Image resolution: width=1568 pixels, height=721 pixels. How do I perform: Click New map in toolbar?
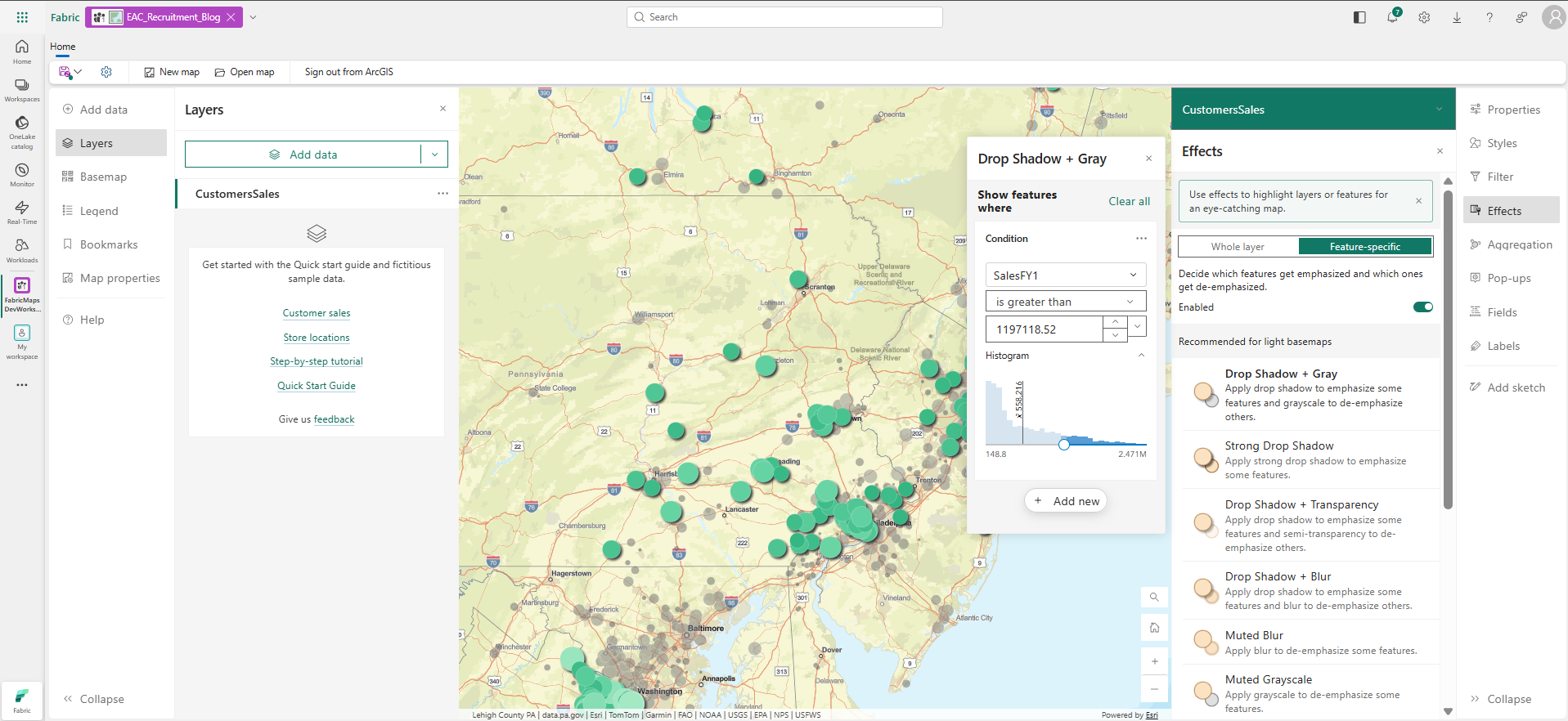(x=172, y=72)
